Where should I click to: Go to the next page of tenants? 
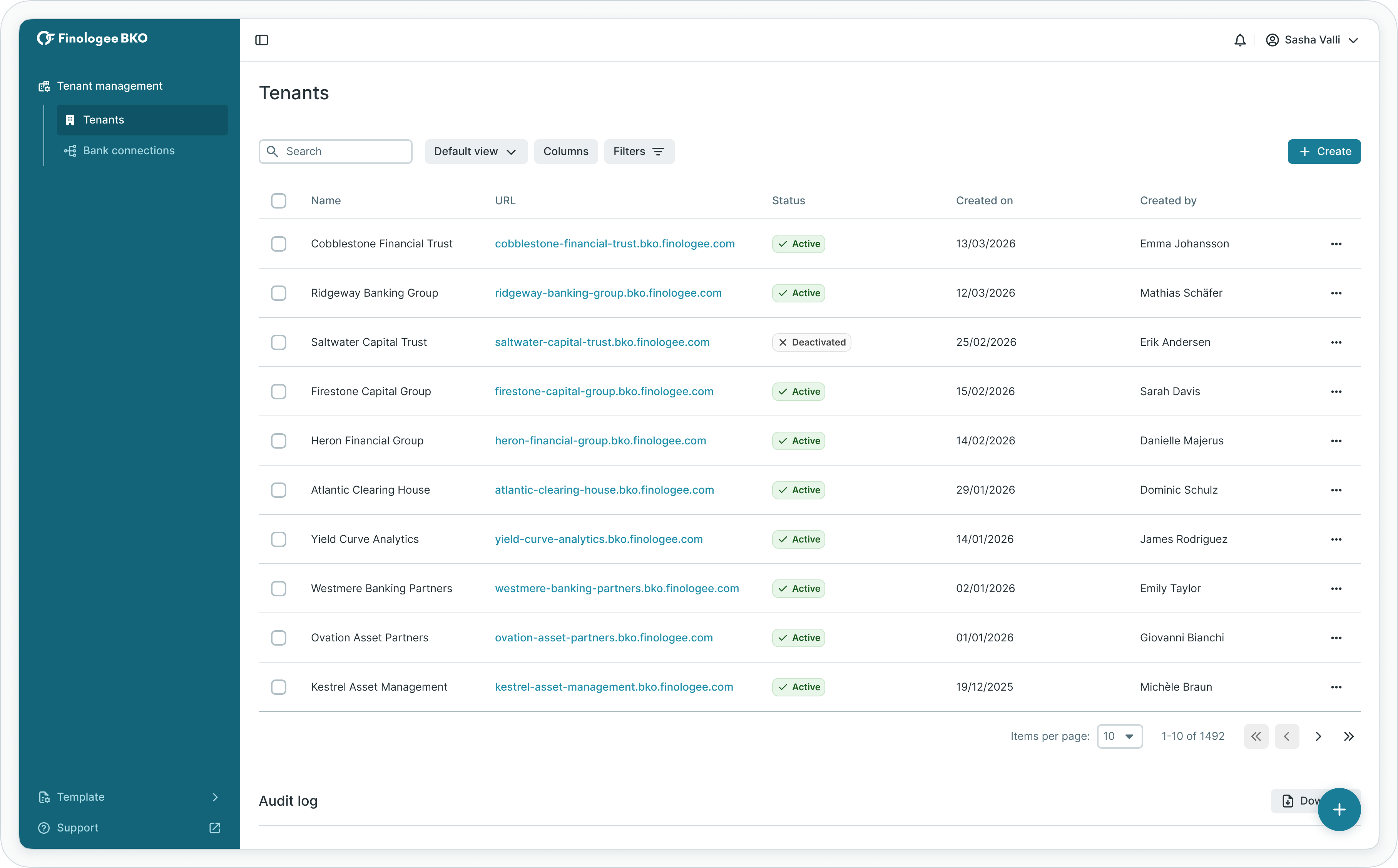click(1318, 736)
